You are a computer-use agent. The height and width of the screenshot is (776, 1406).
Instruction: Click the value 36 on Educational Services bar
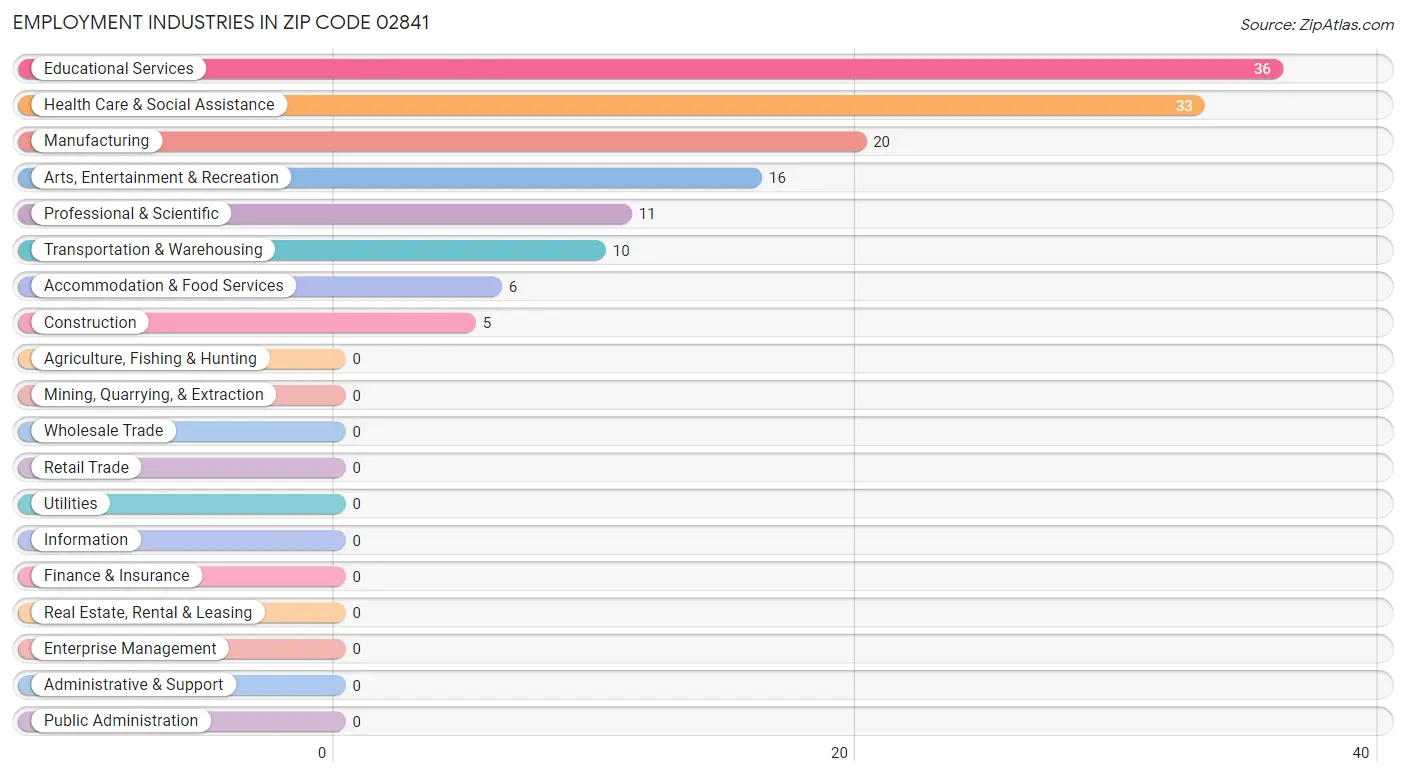[x=1262, y=69]
